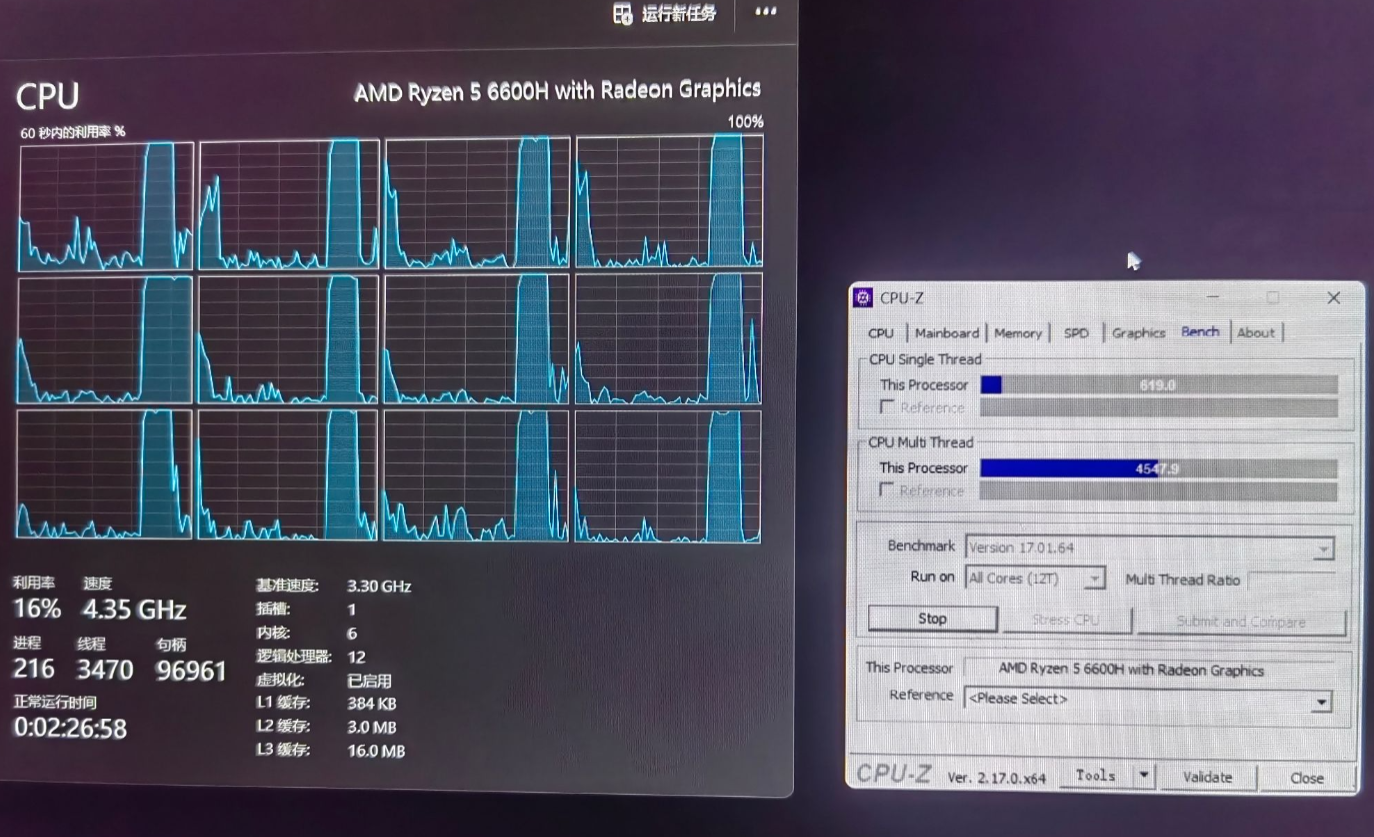
Task: Switch to the Mainboard tab
Action: 947,333
